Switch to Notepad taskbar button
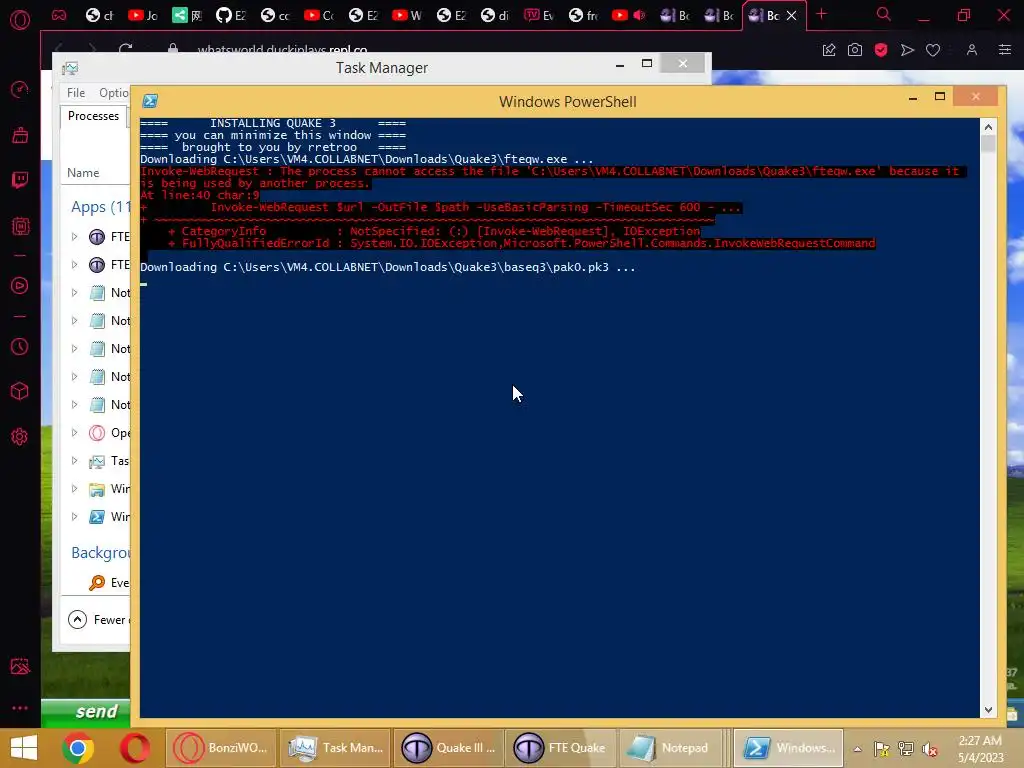1024x768 pixels. pos(672,748)
